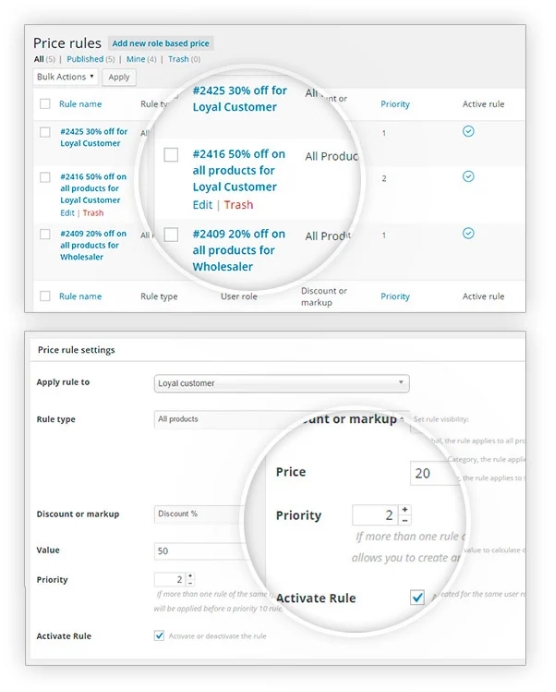Tick the footer select-all checkbox

pyautogui.click(x=45, y=296)
